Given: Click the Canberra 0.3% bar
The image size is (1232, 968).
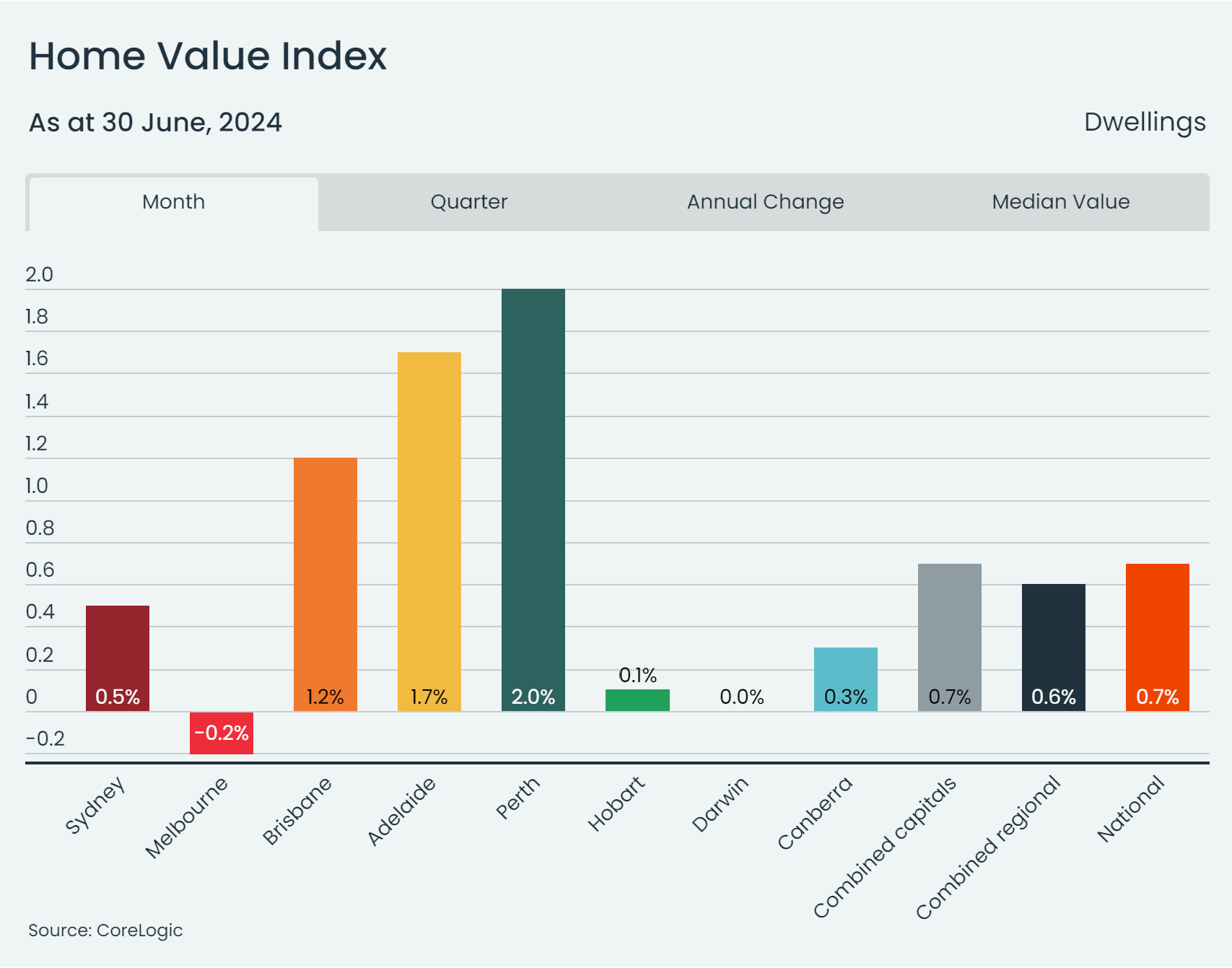Looking at the screenshot, I should (845, 679).
